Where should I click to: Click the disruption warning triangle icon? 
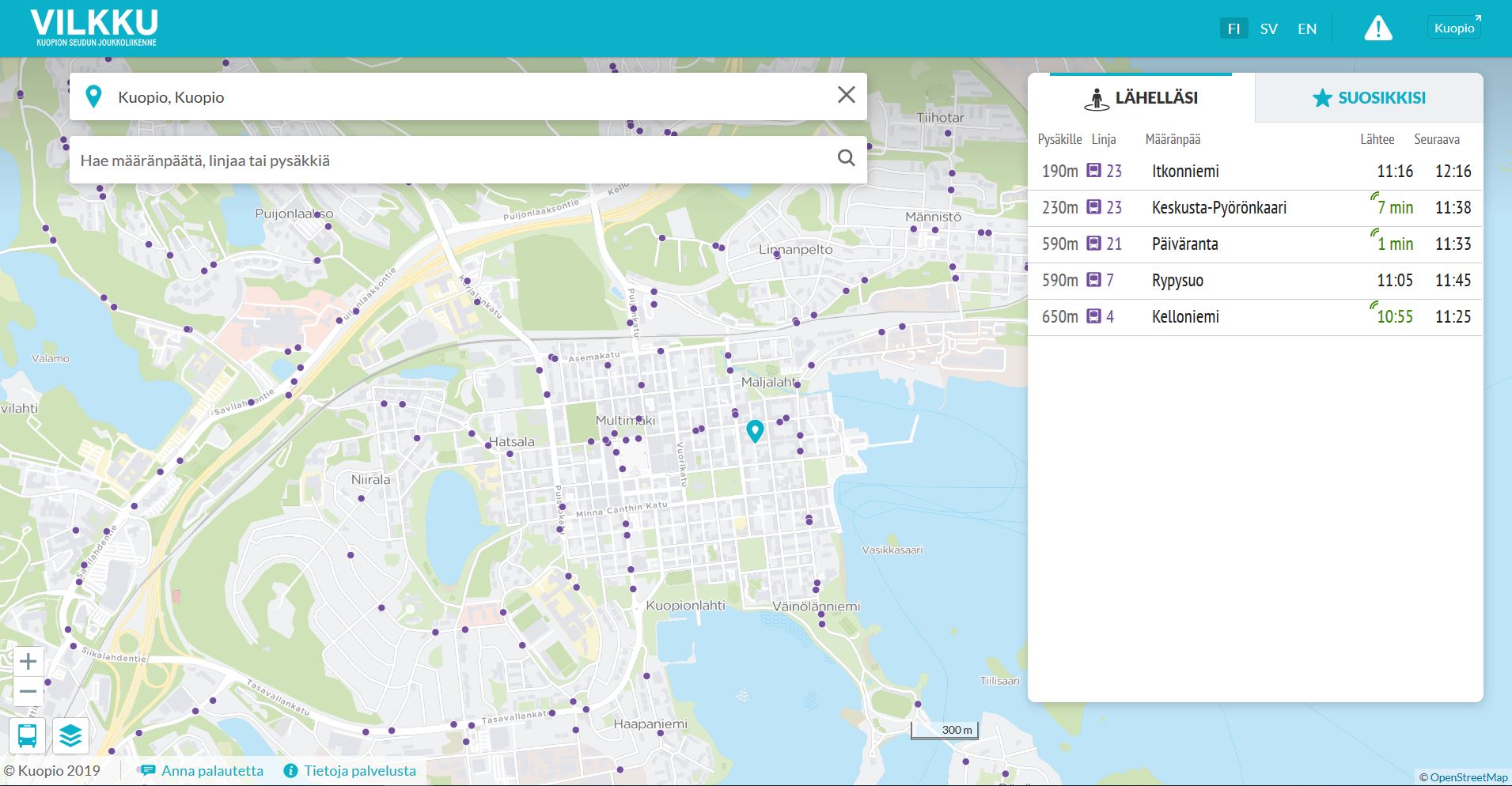[1377, 29]
